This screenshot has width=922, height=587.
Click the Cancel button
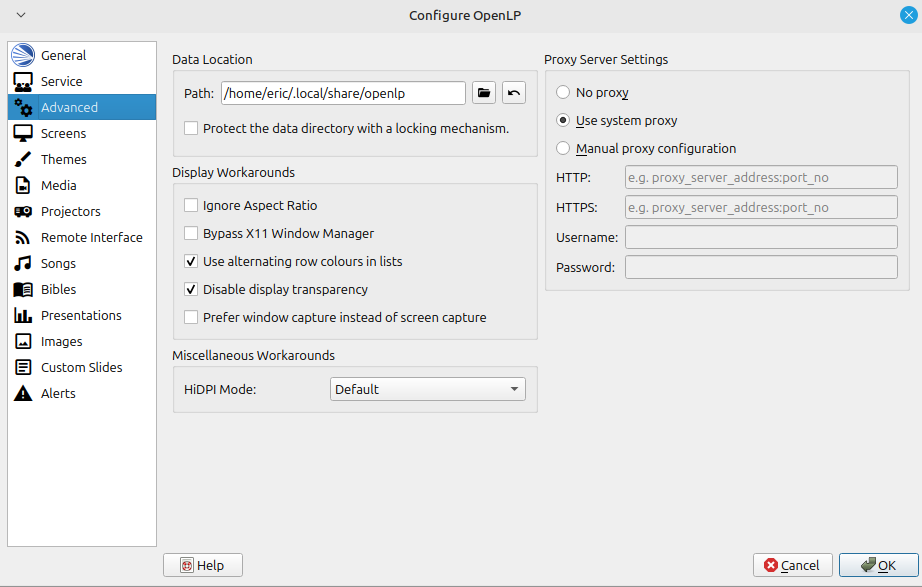tap(792, 565)
